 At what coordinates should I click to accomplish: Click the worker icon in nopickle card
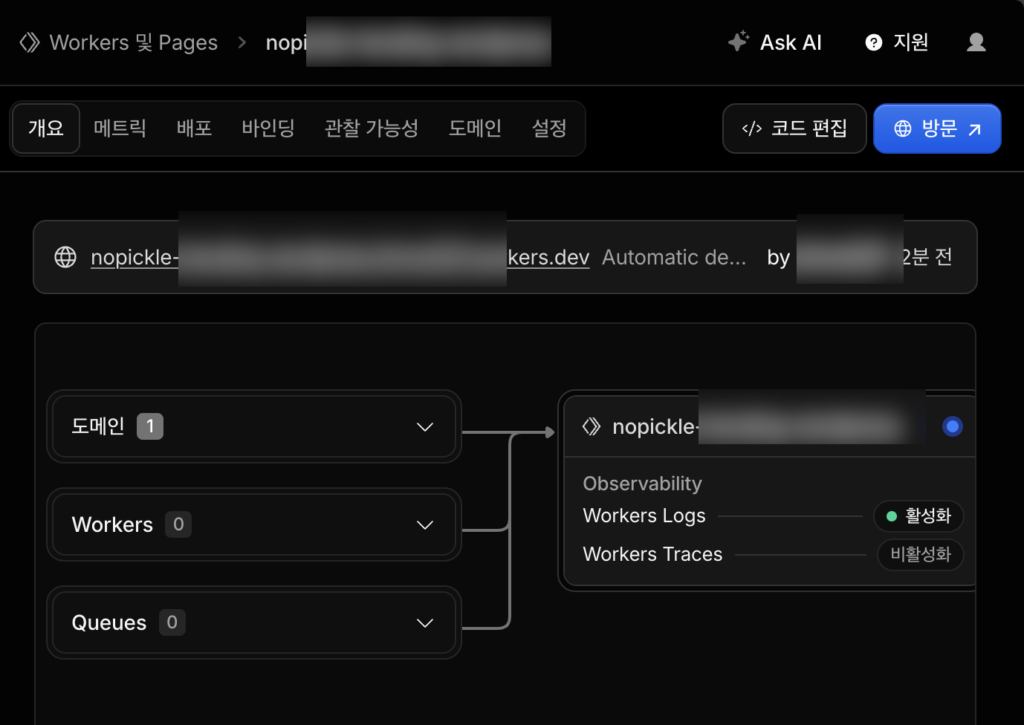pos(592,427)
